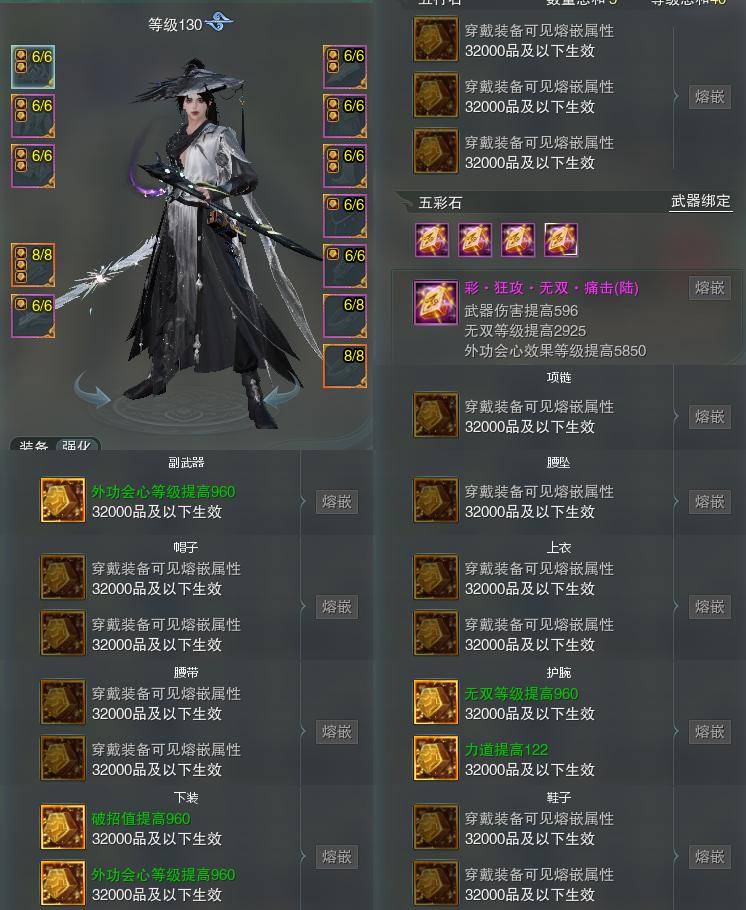This screenshot has height=910, width=746.
Task: Expand the arrow beside 项链 熔嵌 button
Action: pos(676,417)
